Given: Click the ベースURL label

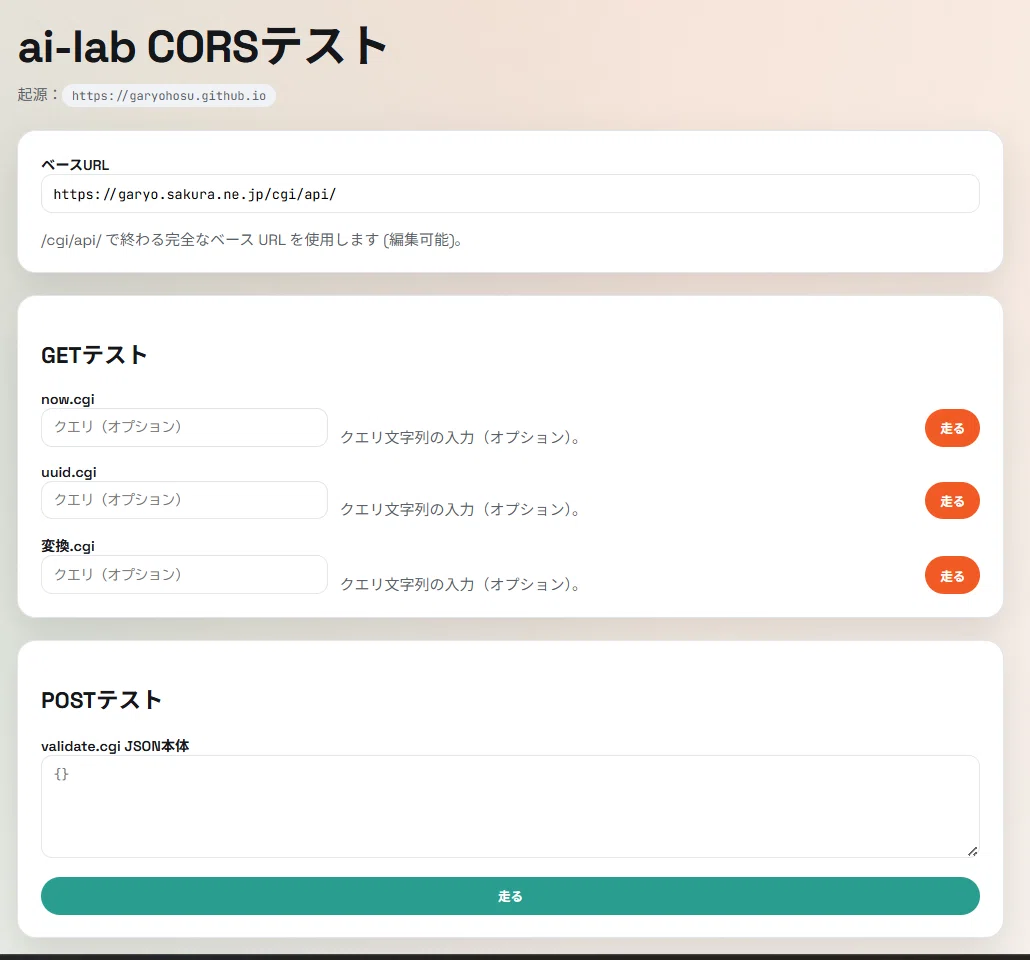Looking at the screenshot, I should (75, 165).
